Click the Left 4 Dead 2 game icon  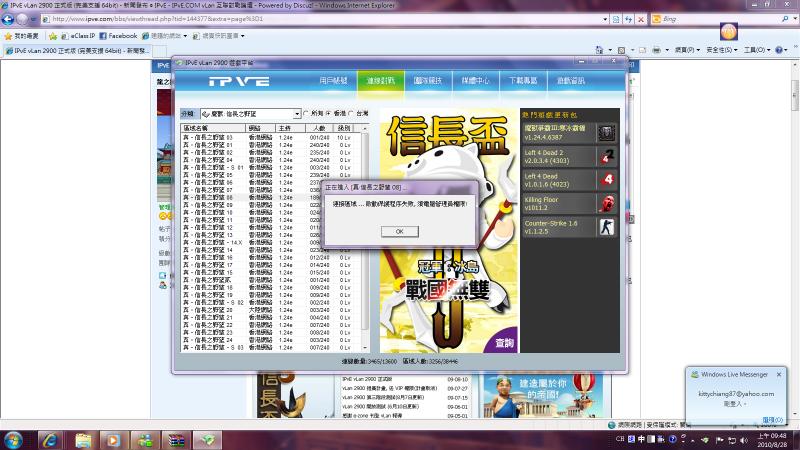pos(607,156)
